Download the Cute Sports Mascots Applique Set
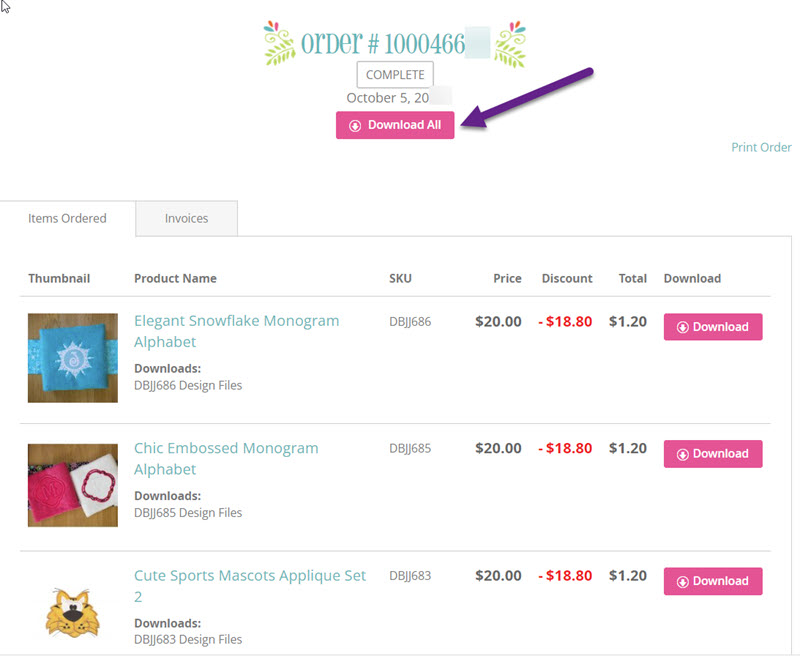Viewport: 800px width, 659px height. [x=713, y=581]
